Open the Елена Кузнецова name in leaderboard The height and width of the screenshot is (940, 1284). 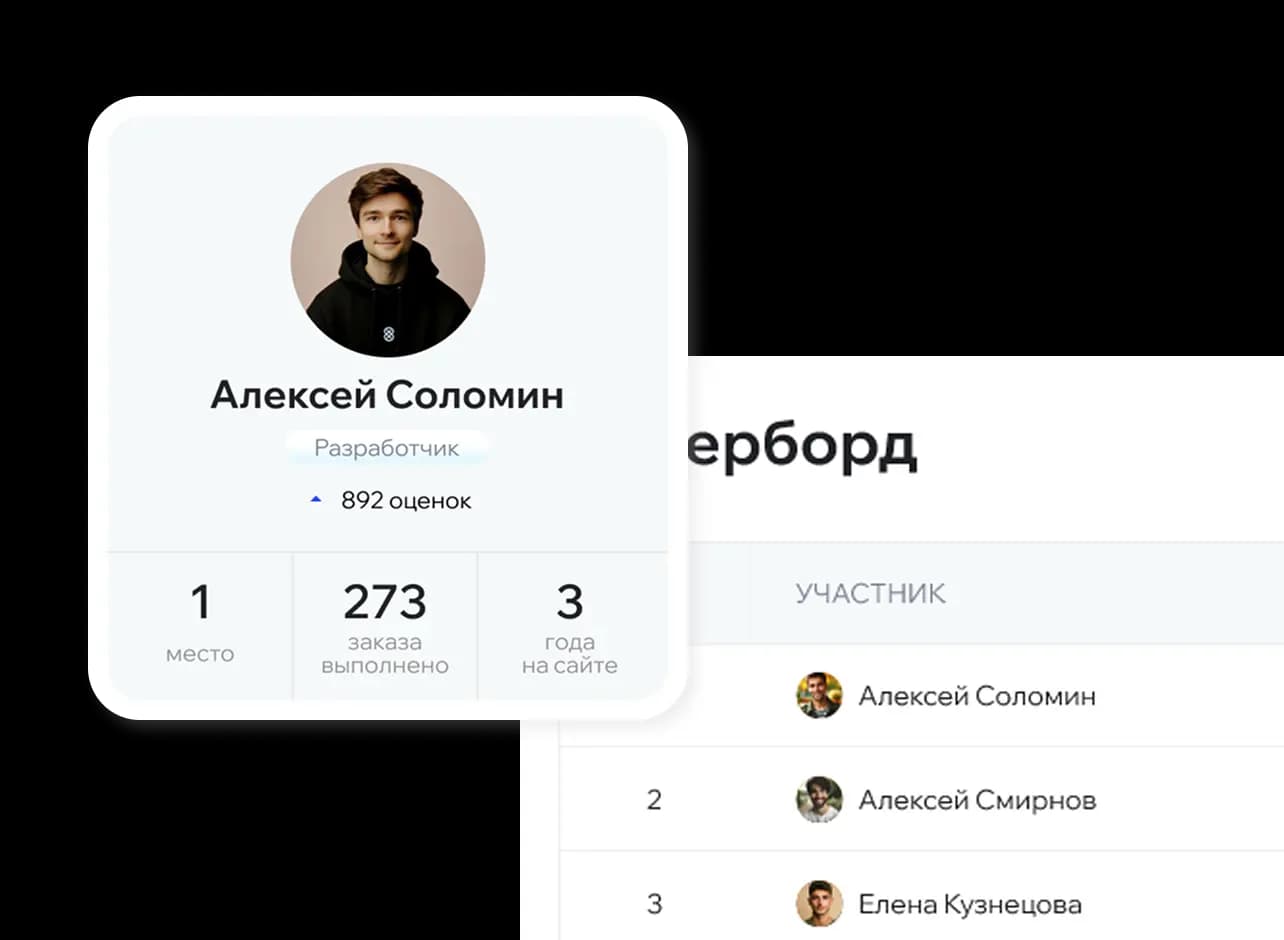tap(970, 905)
